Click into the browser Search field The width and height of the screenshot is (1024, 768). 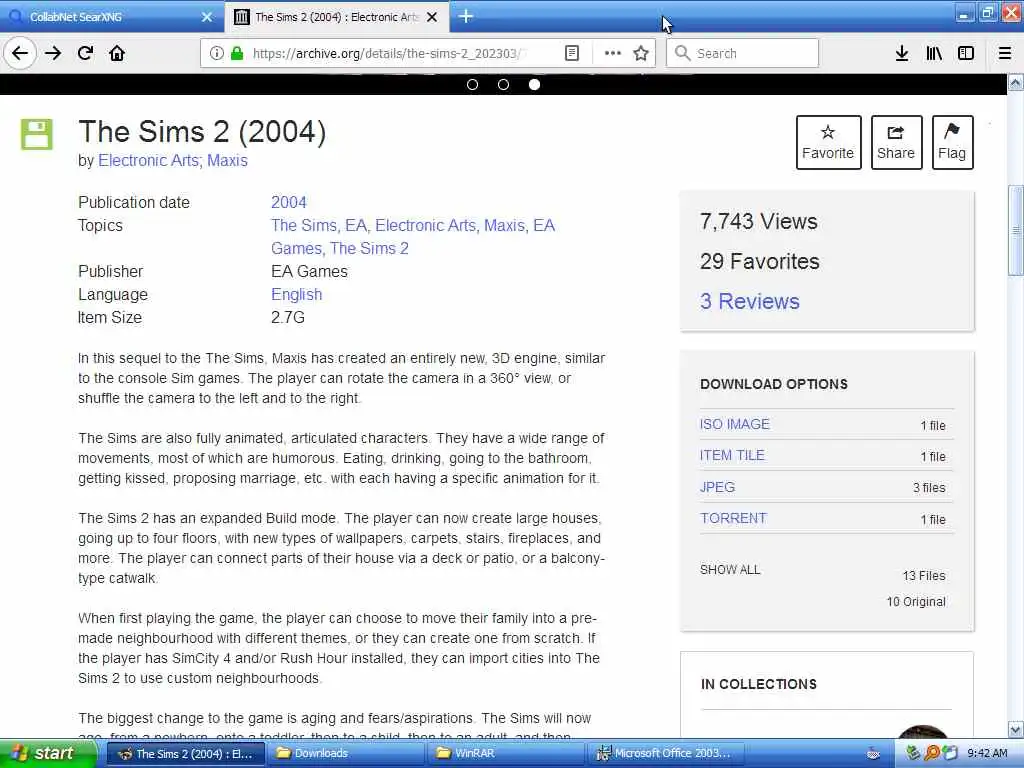coord(742,54)
